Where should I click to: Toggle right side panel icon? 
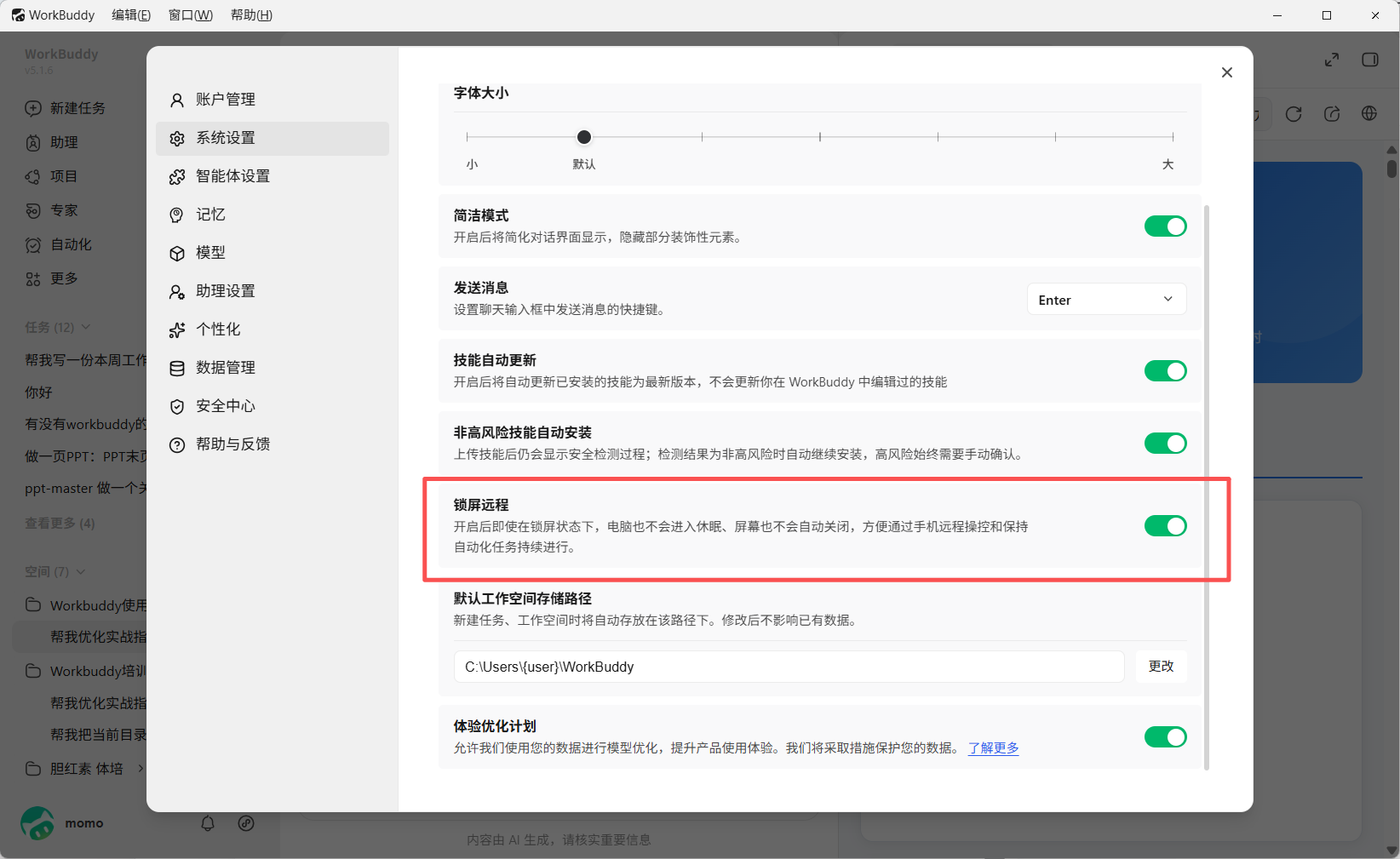tap(1370, 60)
